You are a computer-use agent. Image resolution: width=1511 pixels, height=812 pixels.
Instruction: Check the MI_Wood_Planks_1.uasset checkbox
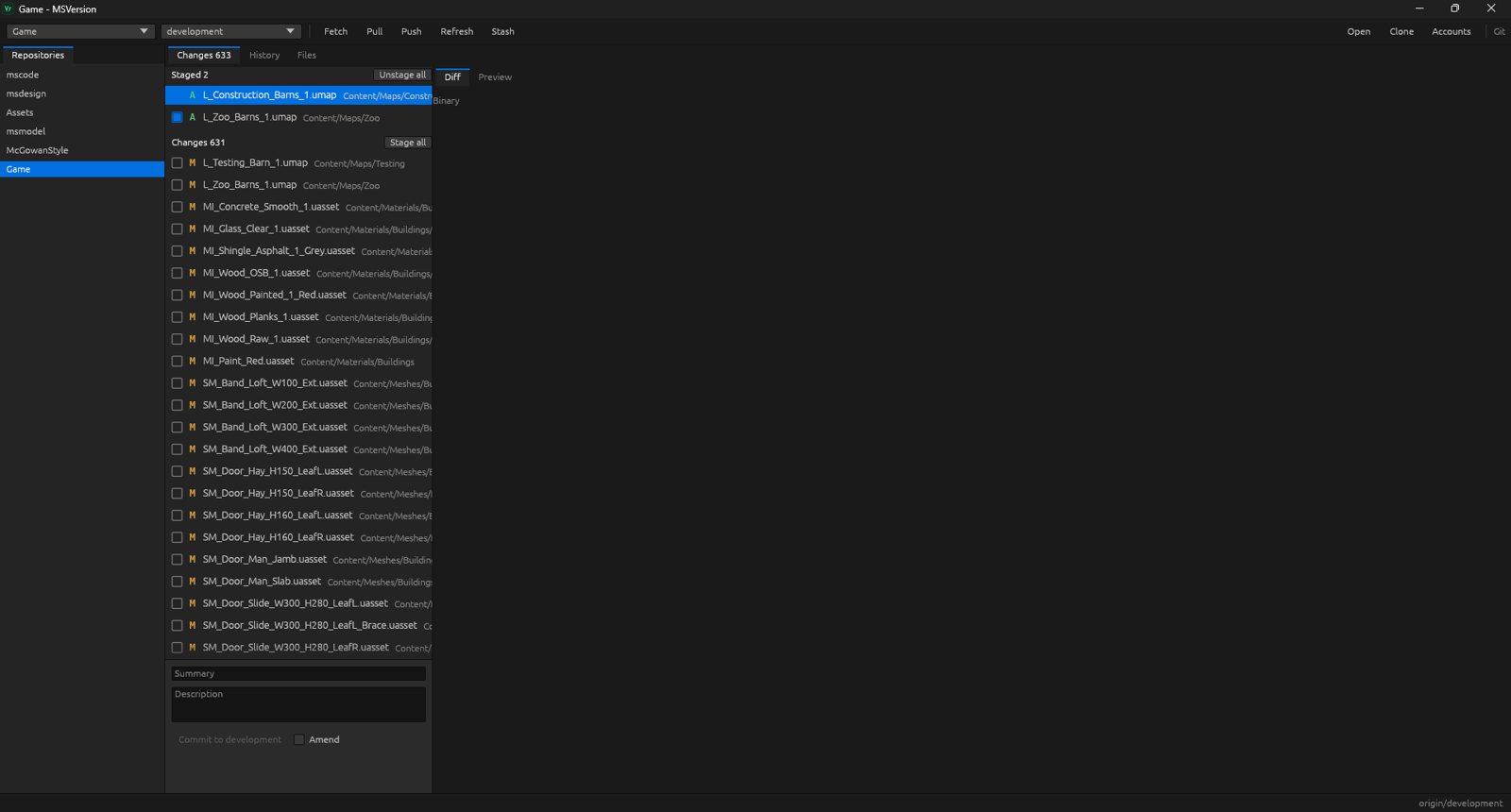point(177,317)
